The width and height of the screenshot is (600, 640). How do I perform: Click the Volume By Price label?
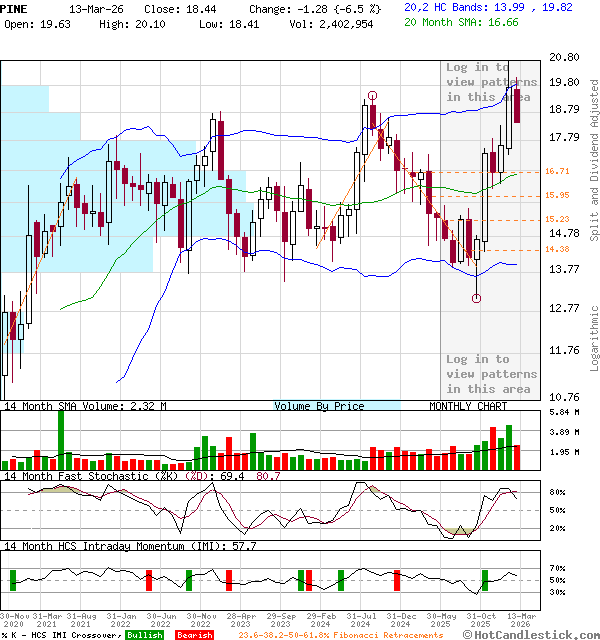319,406
